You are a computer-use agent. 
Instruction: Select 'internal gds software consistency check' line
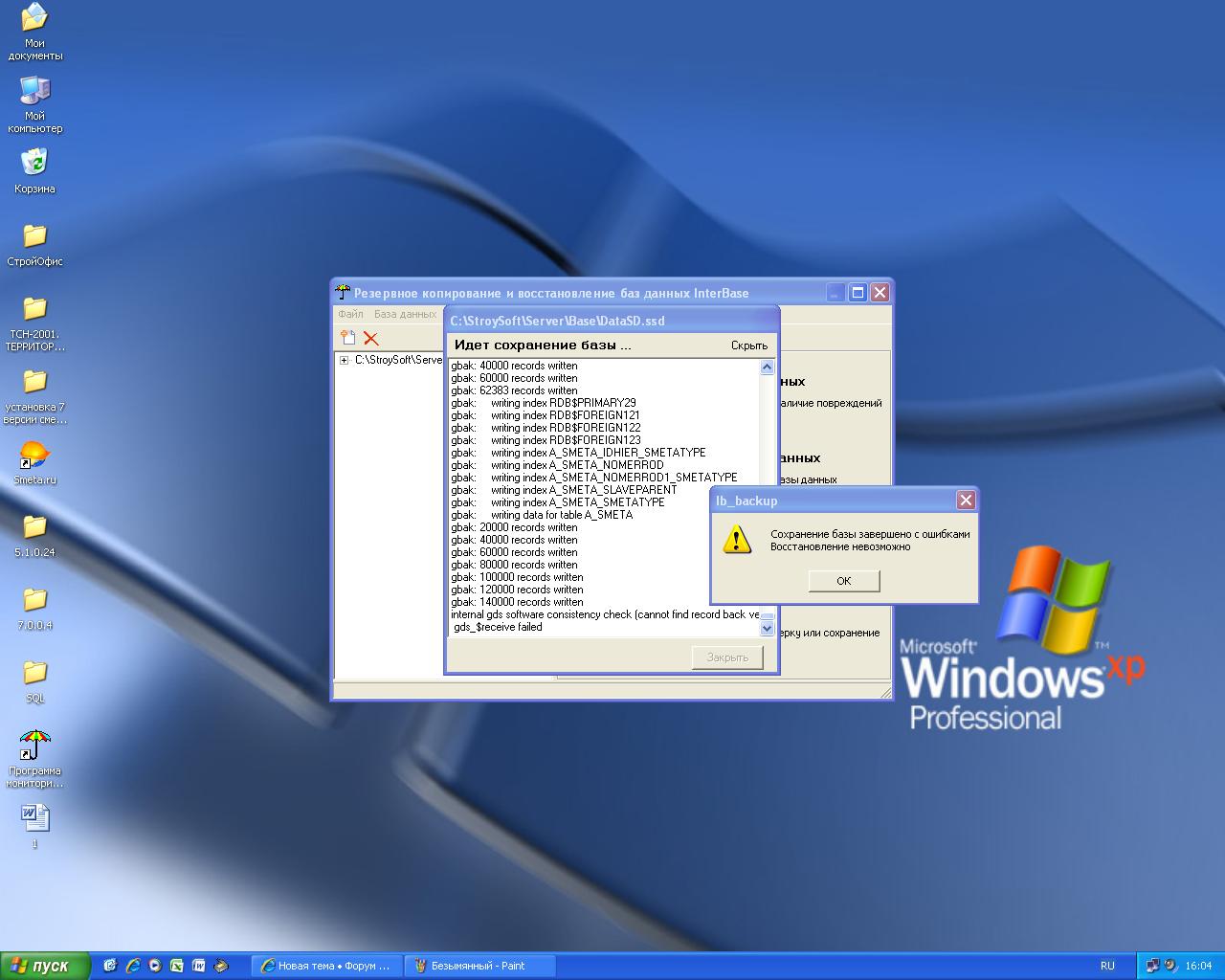tap(605, 614)
